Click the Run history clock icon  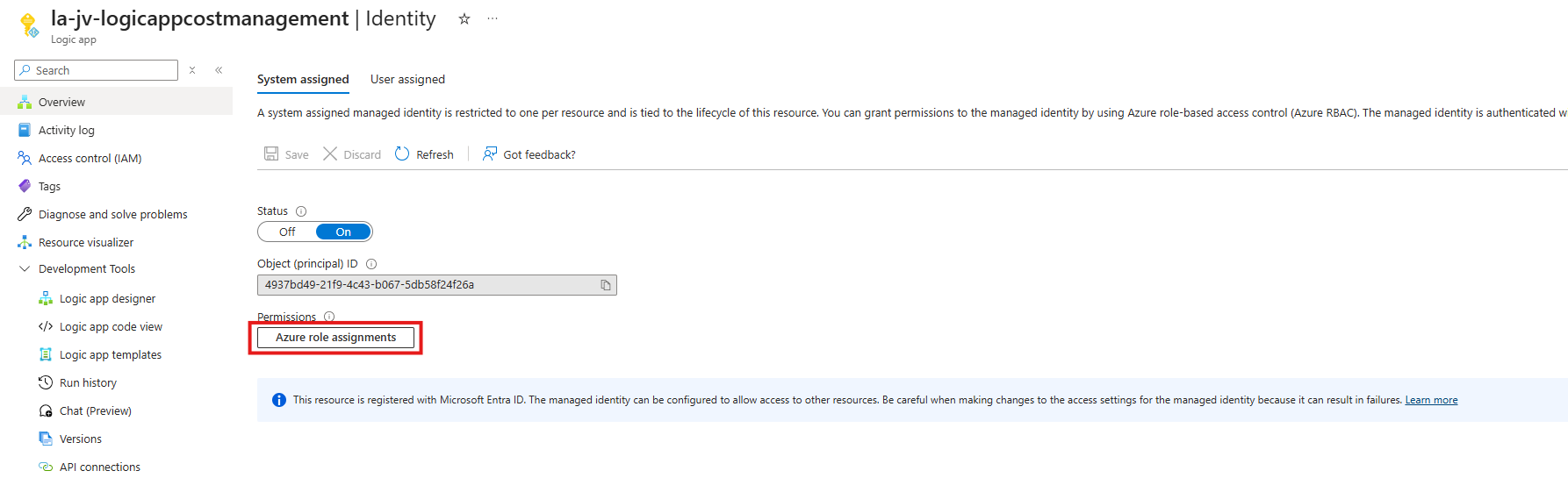tap(46, 382)
